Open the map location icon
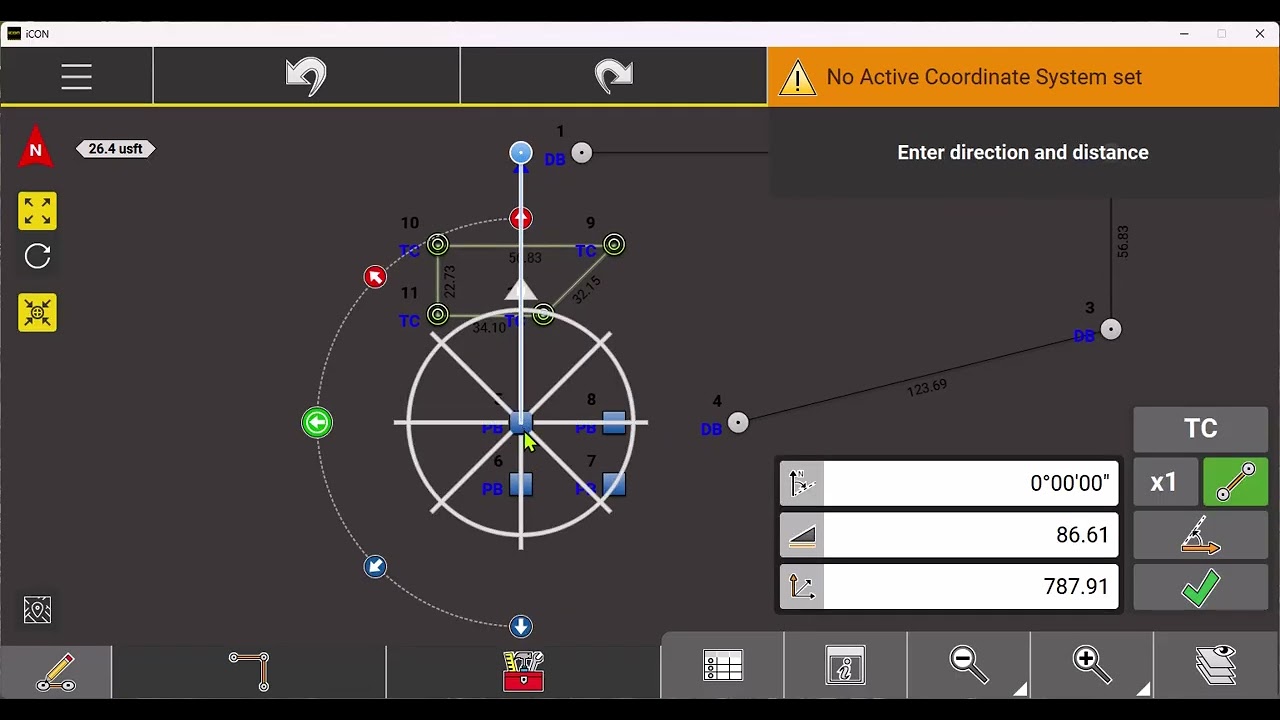The height and width of the screenshot is (720, 1280). [37, 610]
